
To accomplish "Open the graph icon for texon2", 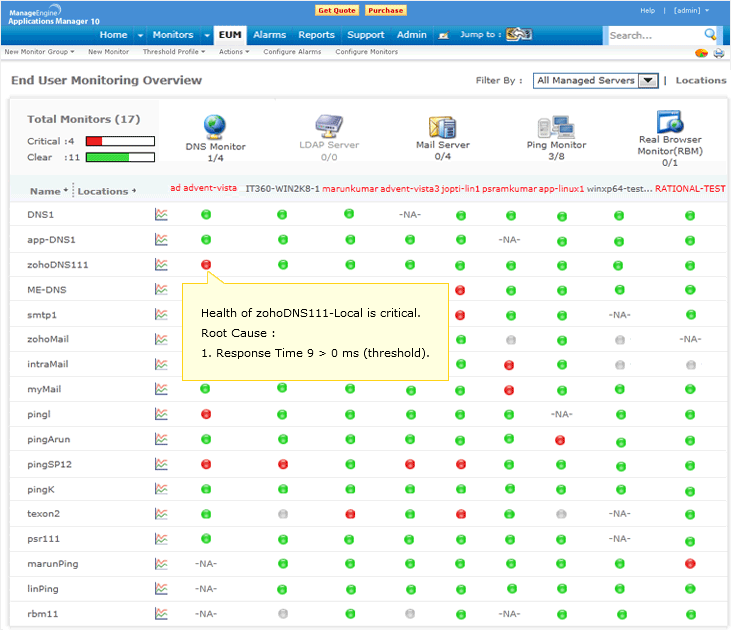I will (161, 514).
